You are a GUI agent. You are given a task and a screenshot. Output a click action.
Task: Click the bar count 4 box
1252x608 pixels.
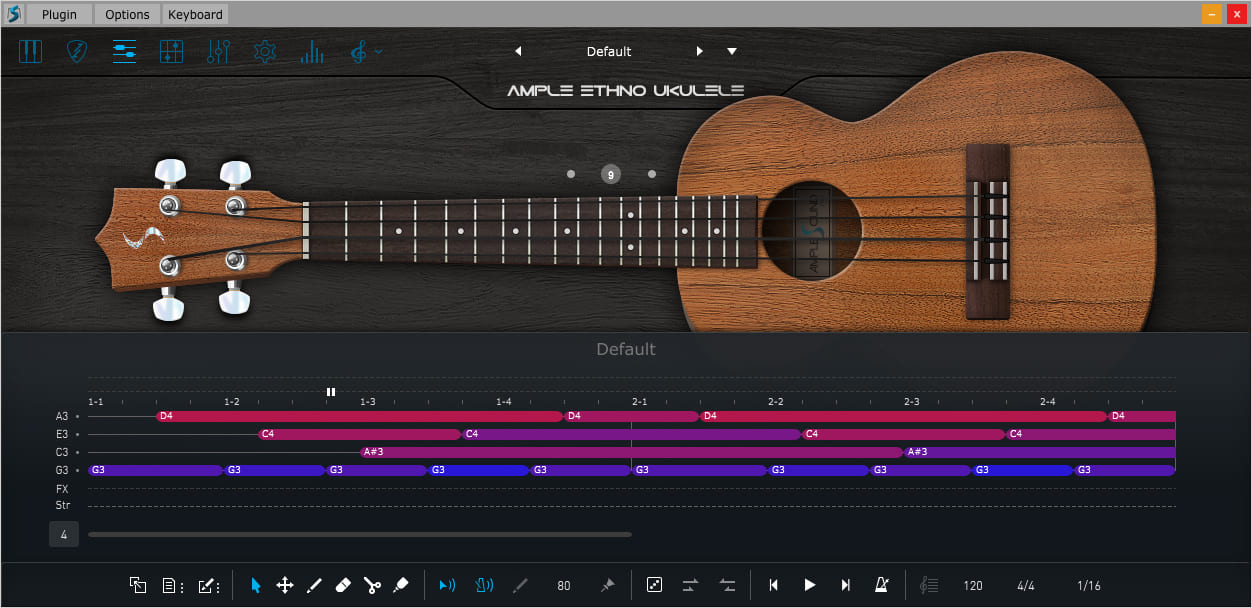(64, 535)
